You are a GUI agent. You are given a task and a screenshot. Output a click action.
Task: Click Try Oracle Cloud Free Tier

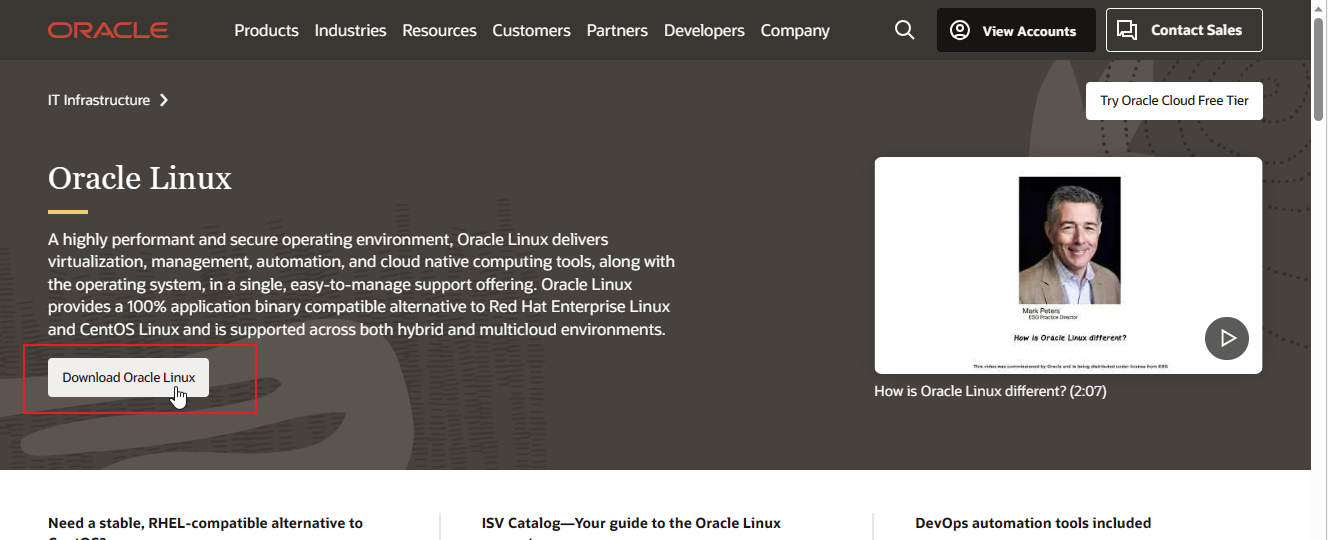[x=1174, y=101]
